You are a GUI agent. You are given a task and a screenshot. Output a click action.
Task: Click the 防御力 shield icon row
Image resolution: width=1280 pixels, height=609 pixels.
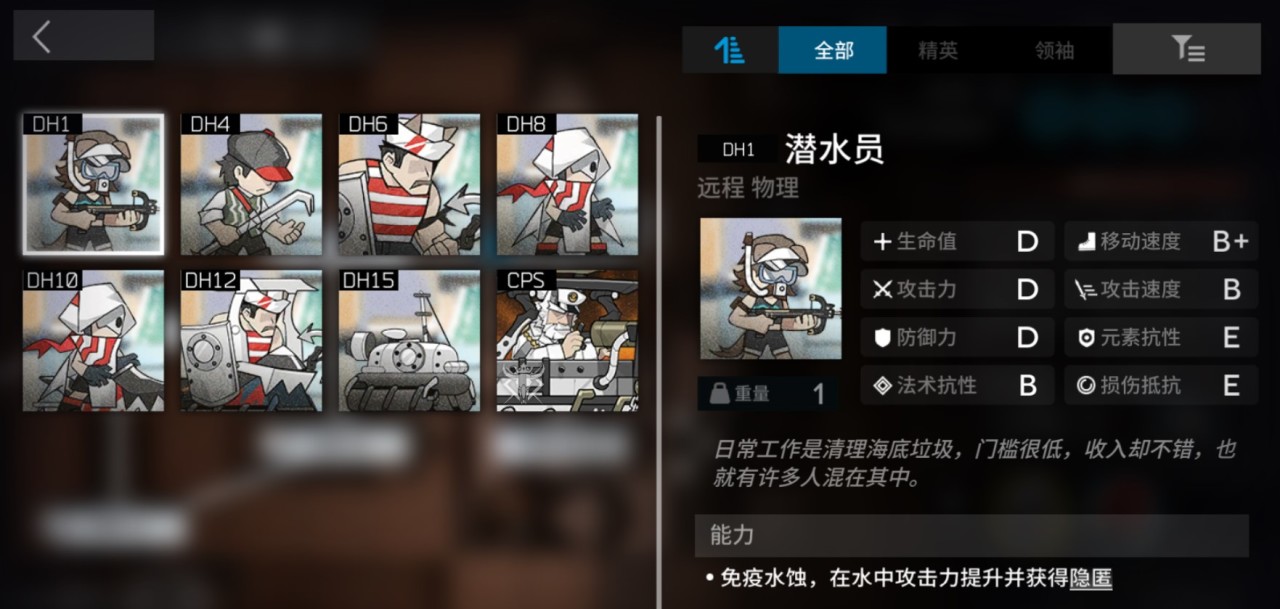click(x=957, y=337)
